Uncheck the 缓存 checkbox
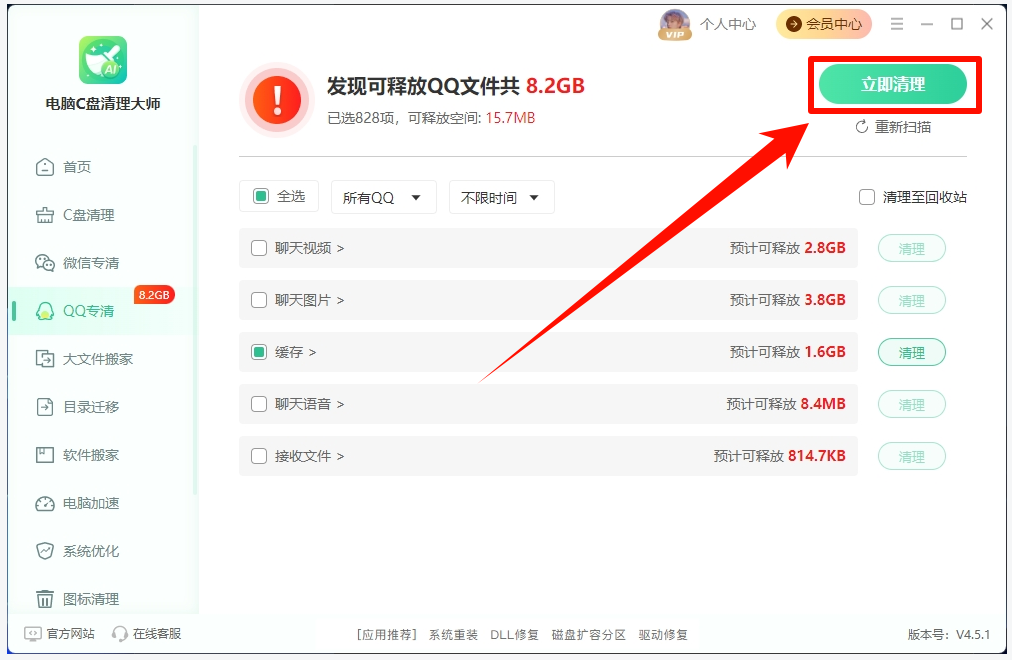Screen dimensions: 1012x660 pos(259,352)
